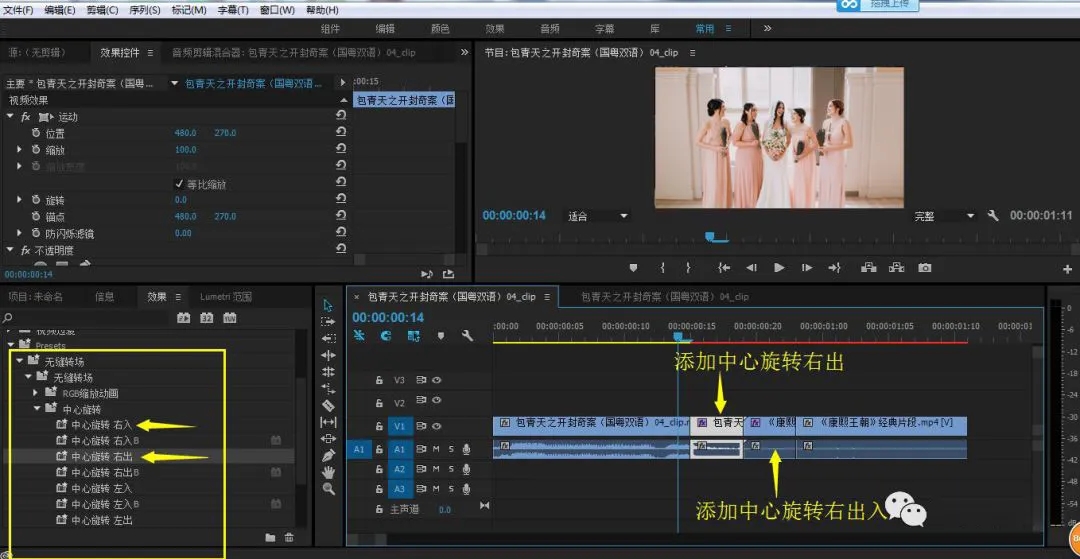Choose the Hand tool
Screen dimensions: 1080x559
pos(328,472)
